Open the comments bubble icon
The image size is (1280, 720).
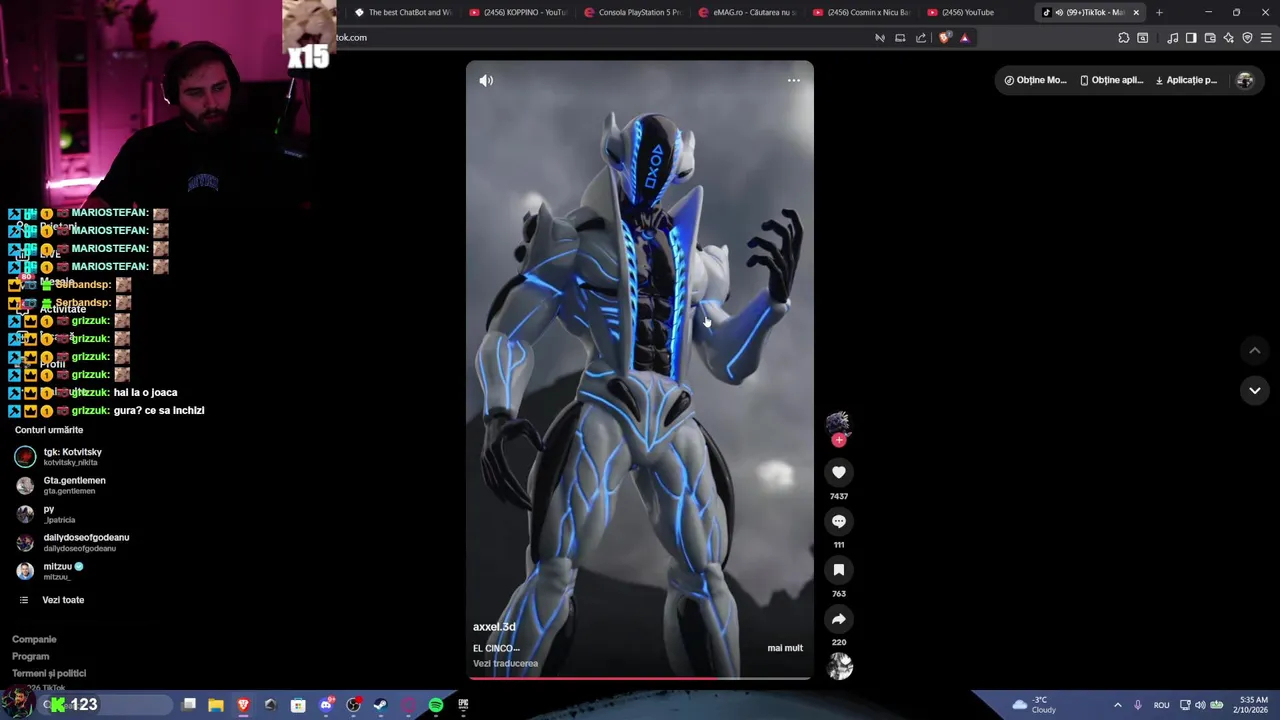coord(839,521)
